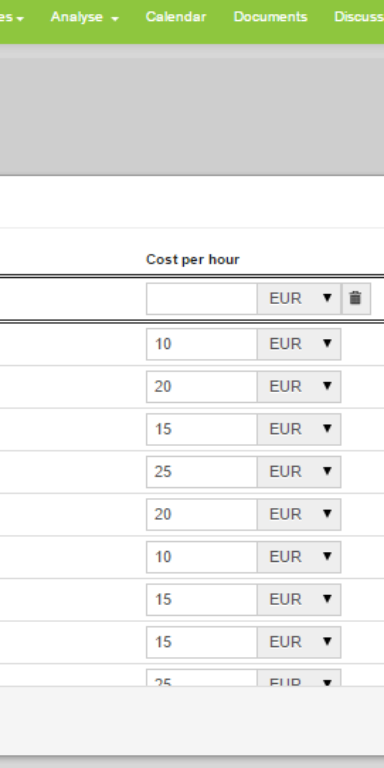Expand currency dropdown next to first 25 value
384x768 pixels.
click(299, 472)
